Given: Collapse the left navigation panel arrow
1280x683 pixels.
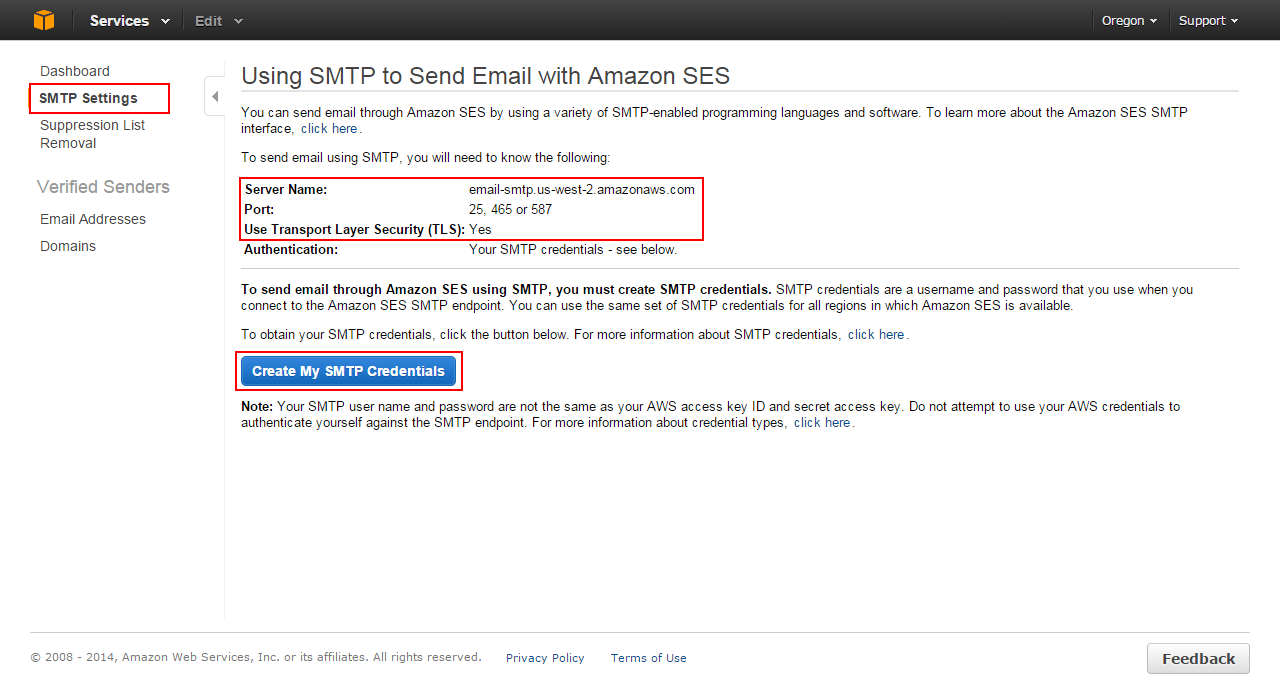Looking at the screenshot, I should pos(214,96).
